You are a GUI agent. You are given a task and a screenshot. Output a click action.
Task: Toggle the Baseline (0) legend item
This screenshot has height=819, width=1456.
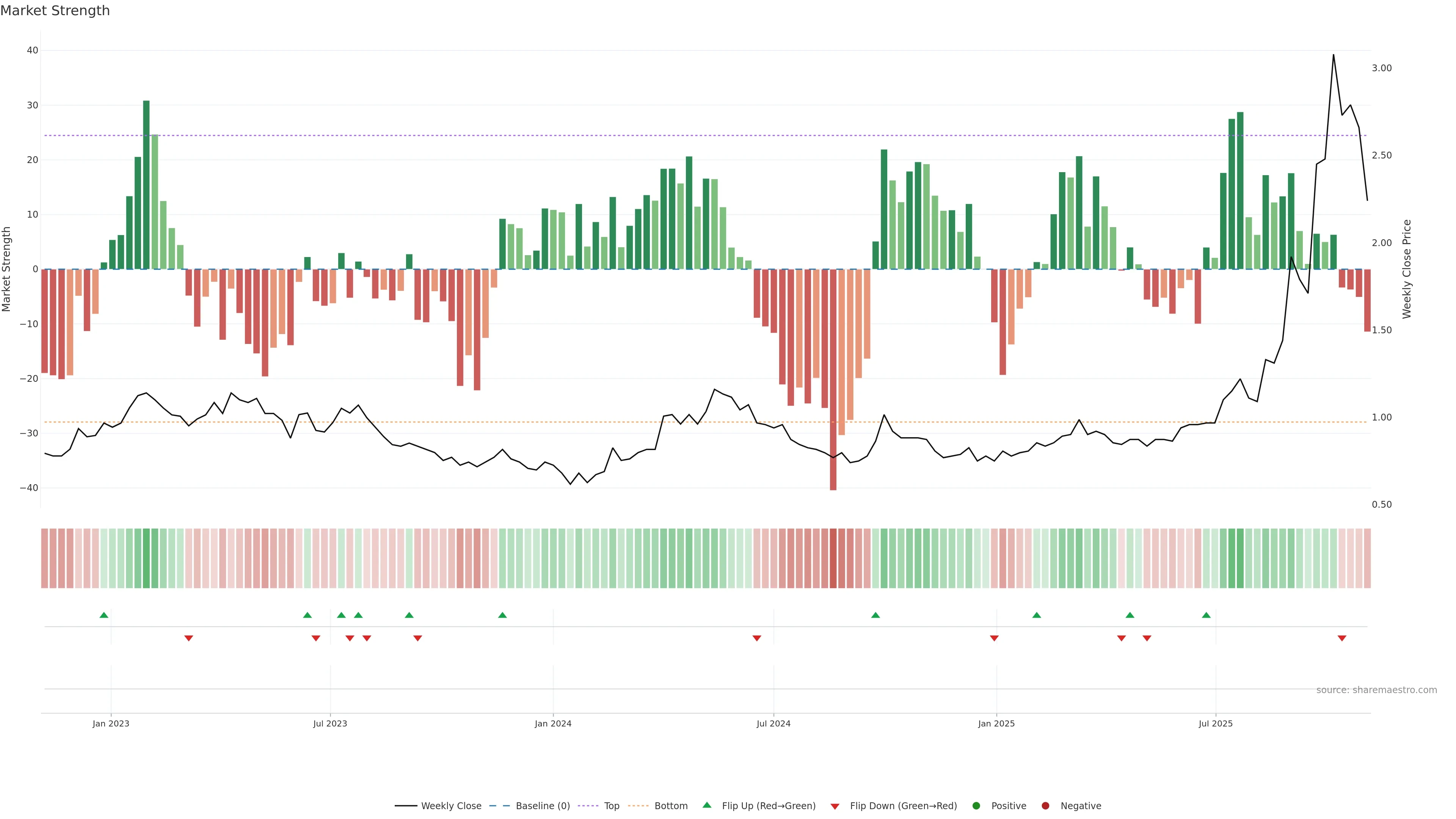(x=542, y=805)
